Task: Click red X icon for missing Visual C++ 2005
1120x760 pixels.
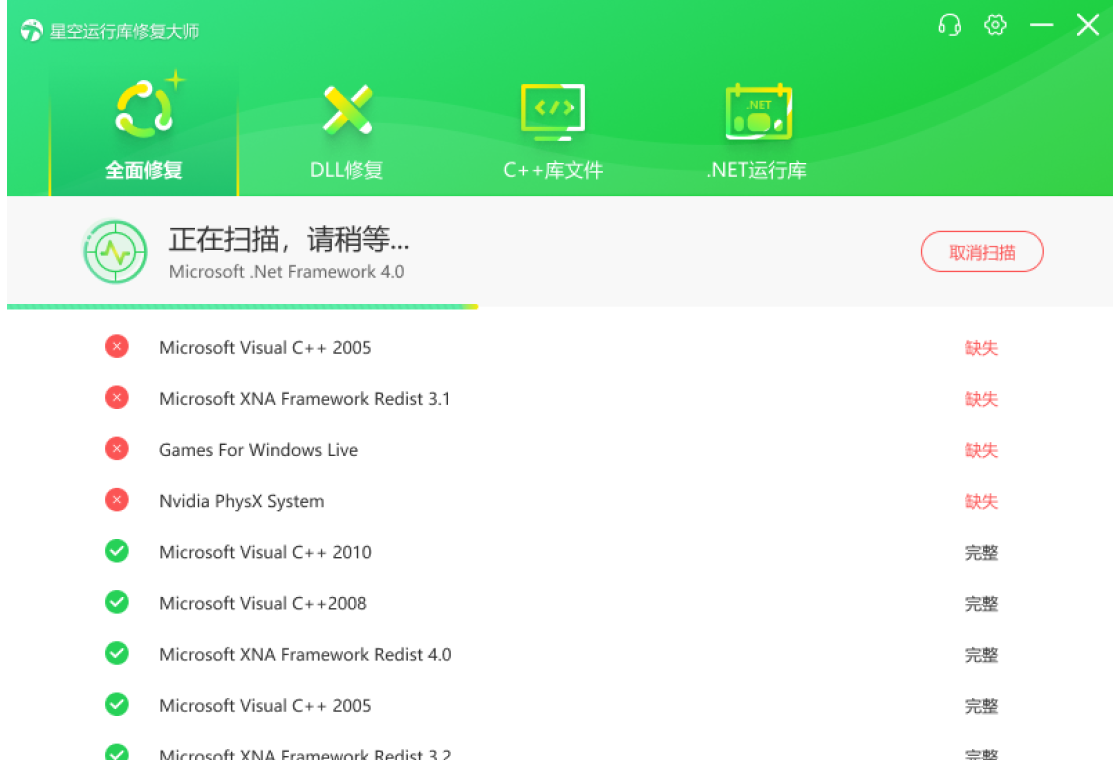Action: coord(116,346)
